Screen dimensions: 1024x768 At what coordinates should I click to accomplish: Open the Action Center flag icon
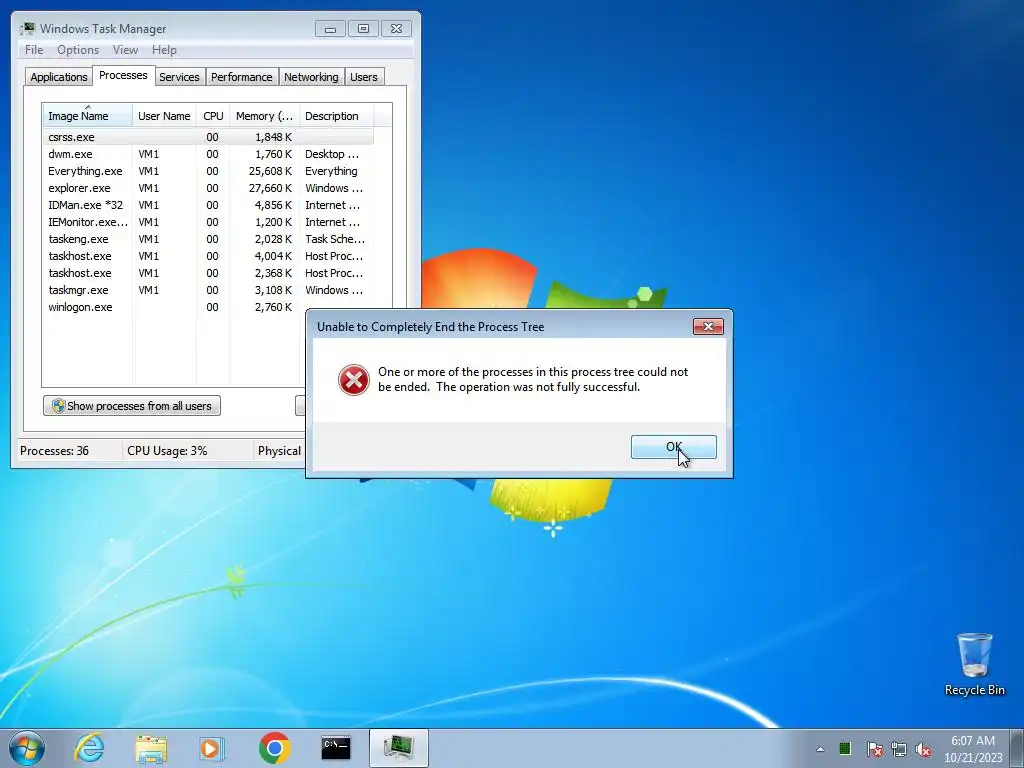(874, 749)
